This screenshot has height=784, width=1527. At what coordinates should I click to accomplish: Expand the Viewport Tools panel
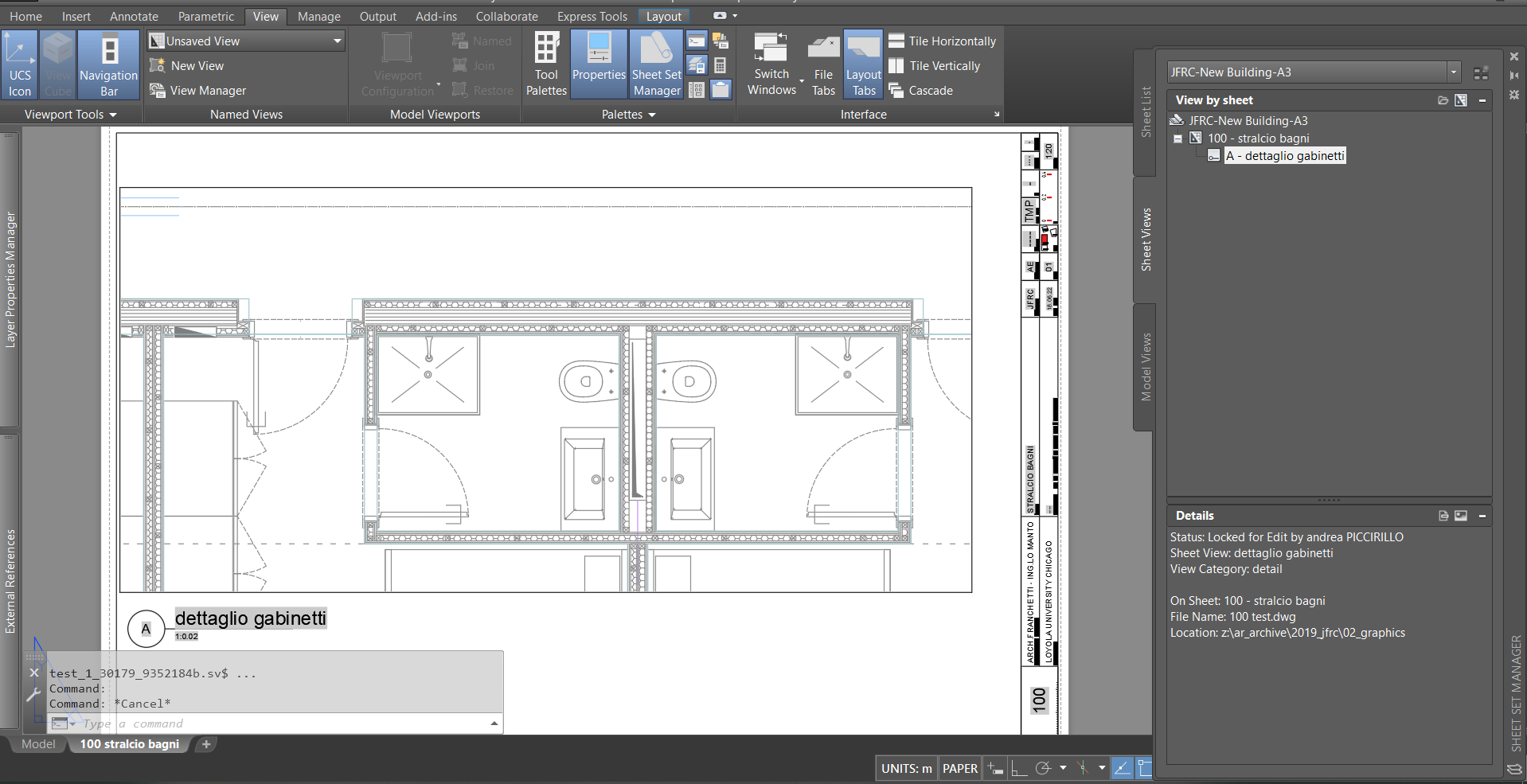(71, 115)
